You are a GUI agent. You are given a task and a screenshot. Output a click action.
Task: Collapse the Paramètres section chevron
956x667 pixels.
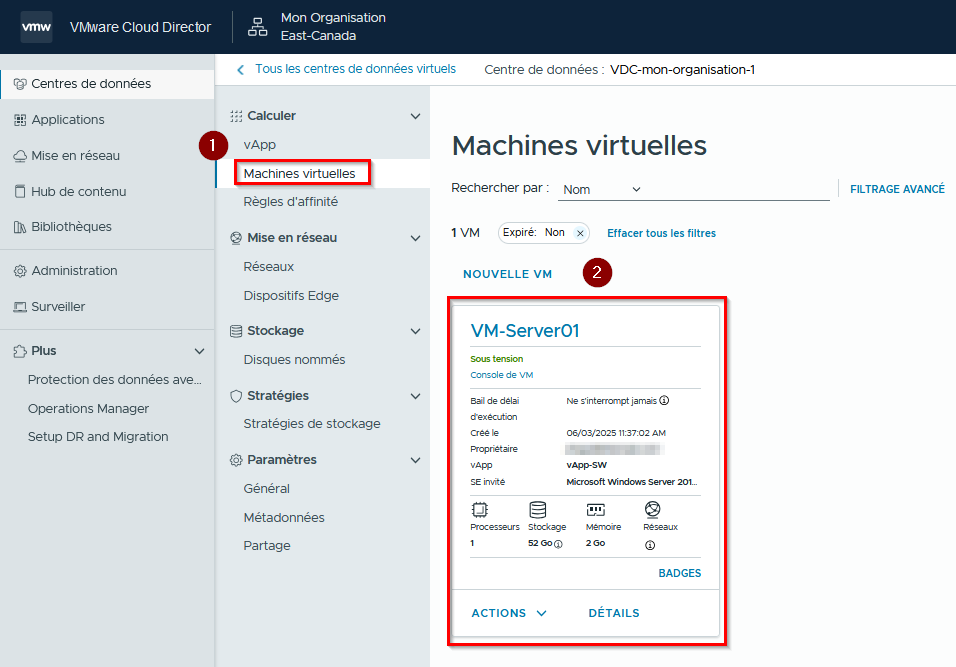tap(415, 460)
